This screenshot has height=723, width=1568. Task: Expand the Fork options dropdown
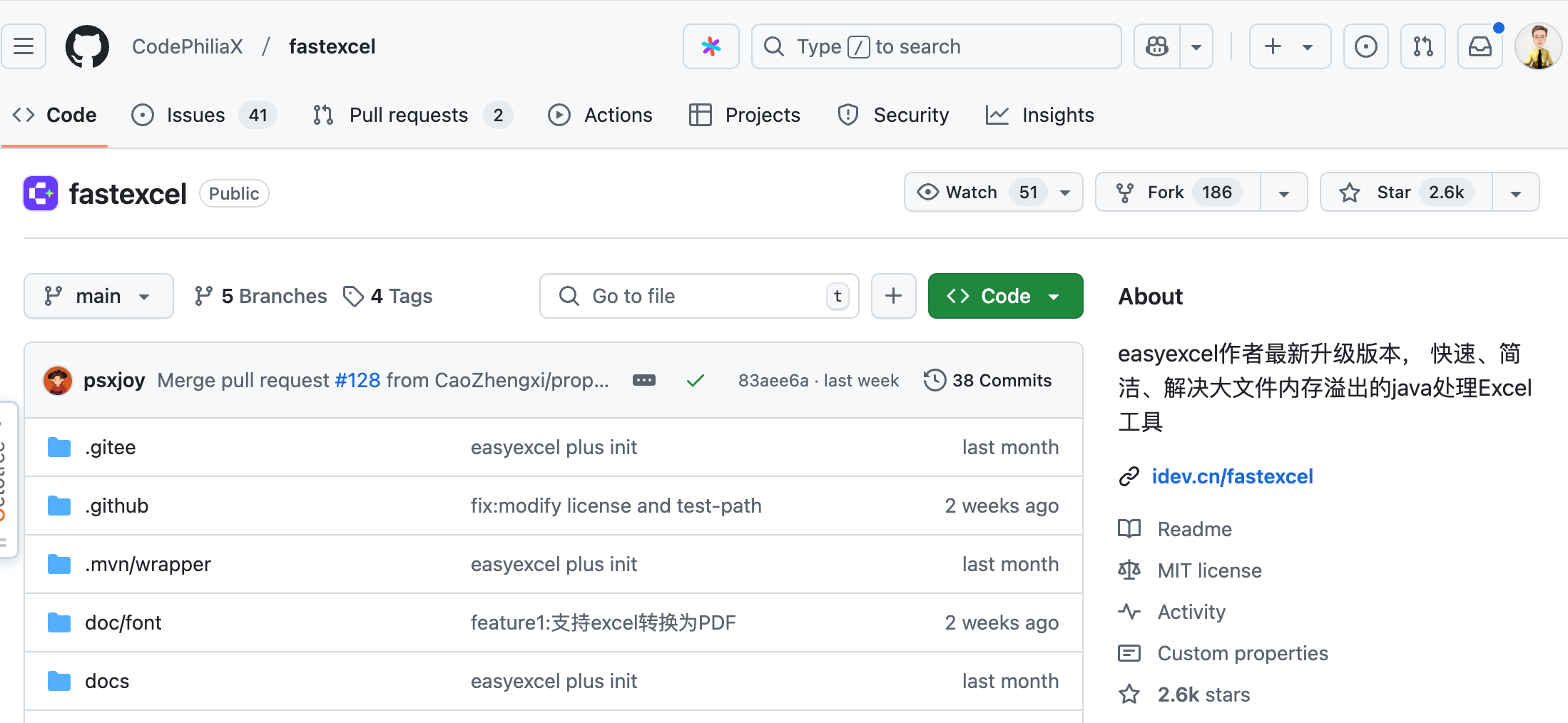[x=1283, y=192]
